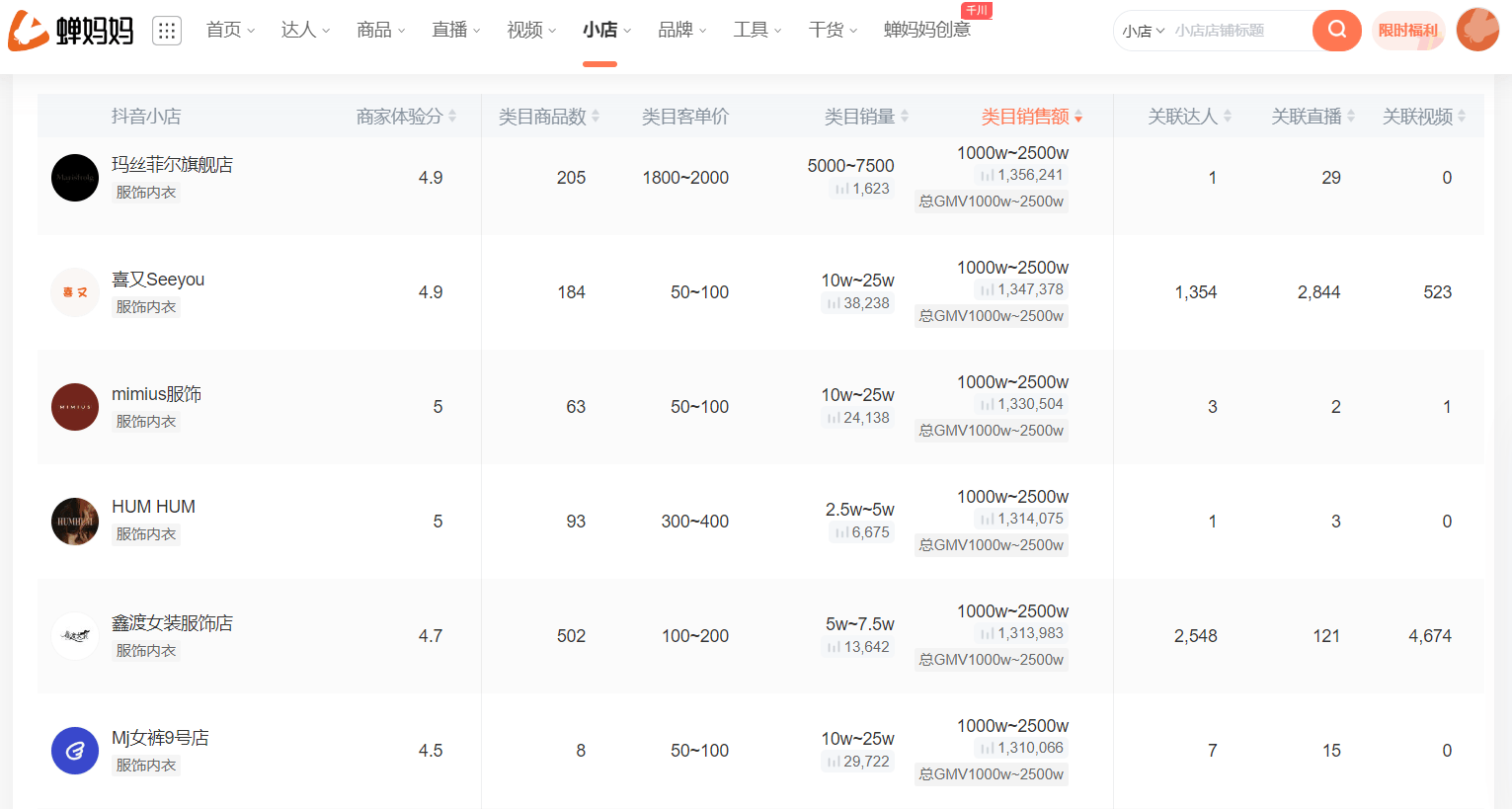1512x809 pixels.
Task: Click the 限时福利 button
Action: 1408,31
